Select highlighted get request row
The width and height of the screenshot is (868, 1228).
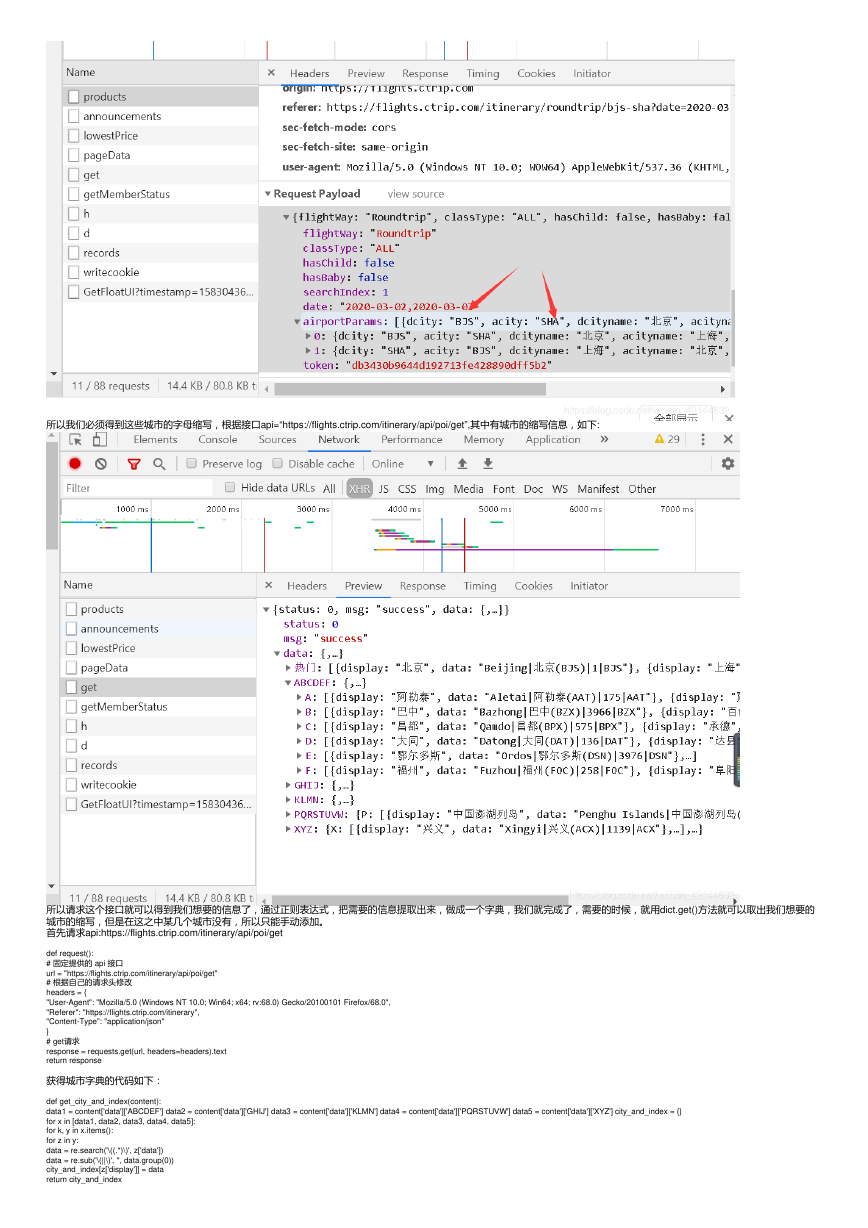coord(158,687)
